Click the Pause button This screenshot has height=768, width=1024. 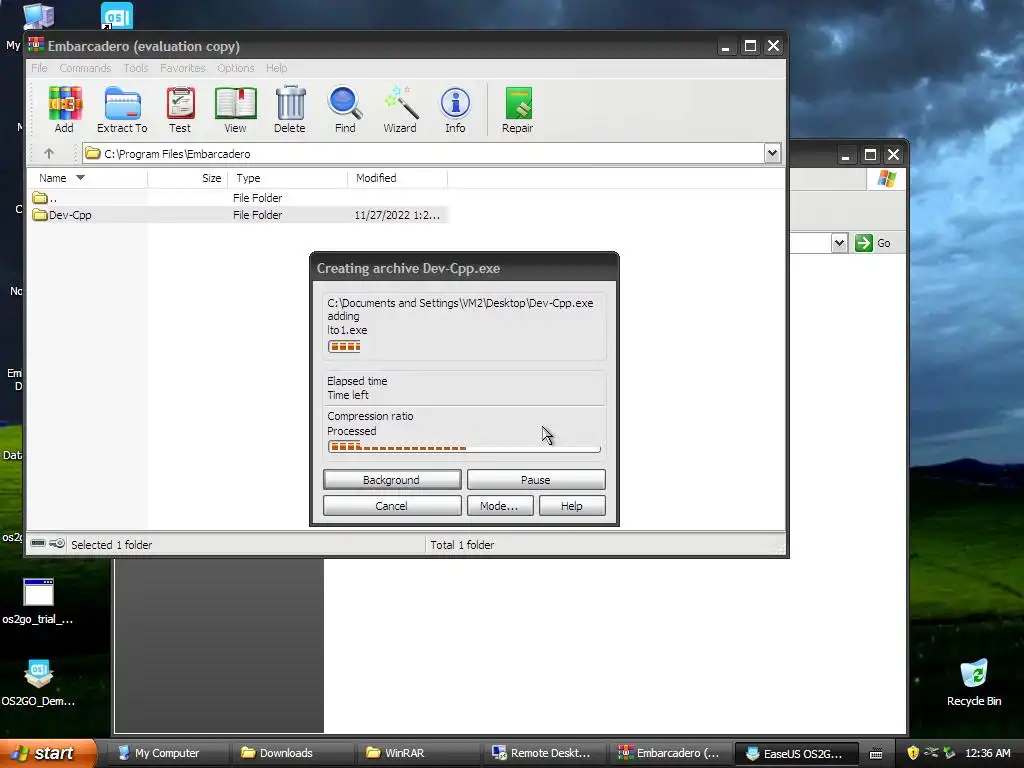pyautogui.click(x=536, y=480)
